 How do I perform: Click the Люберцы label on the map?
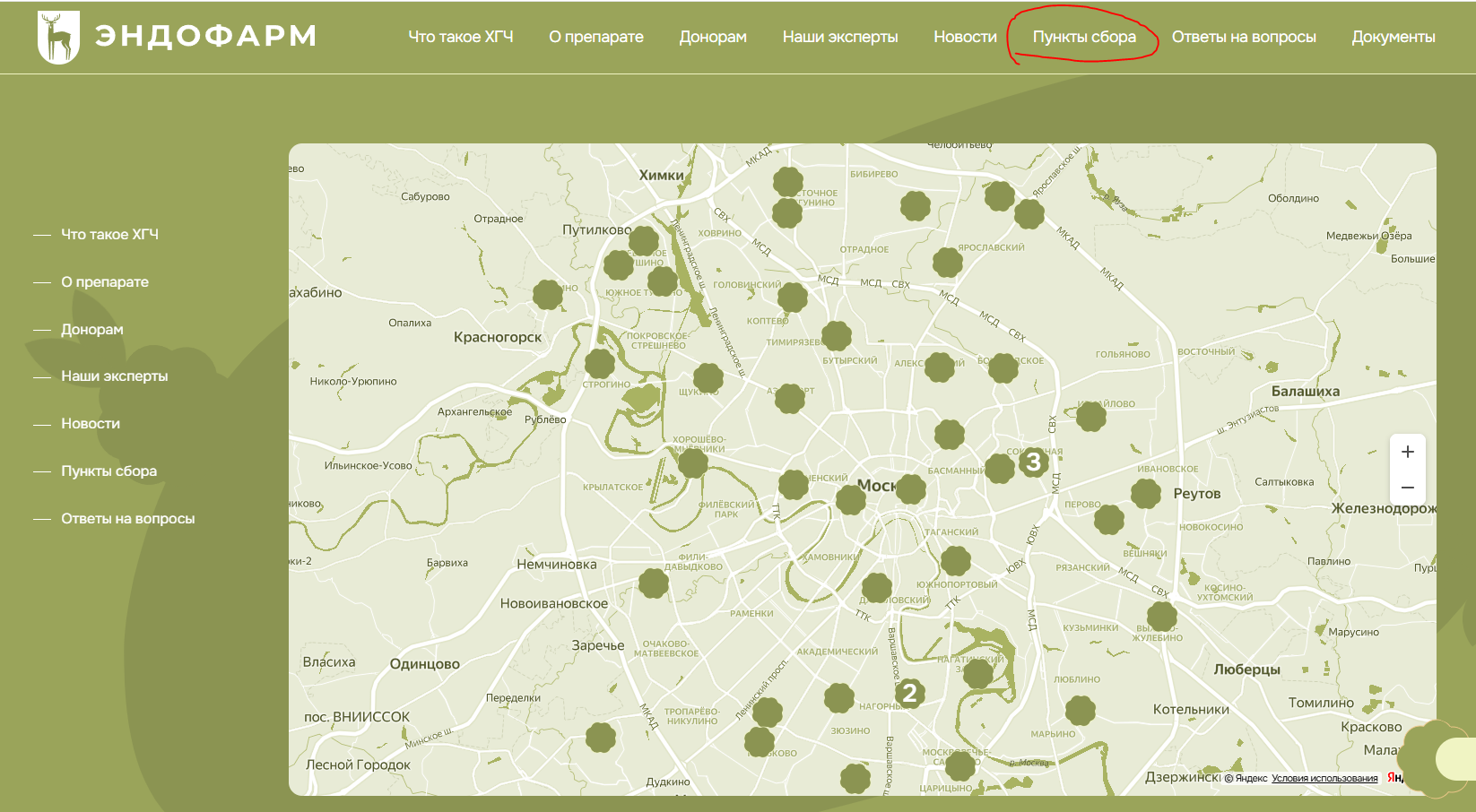tap(1247, 669)
